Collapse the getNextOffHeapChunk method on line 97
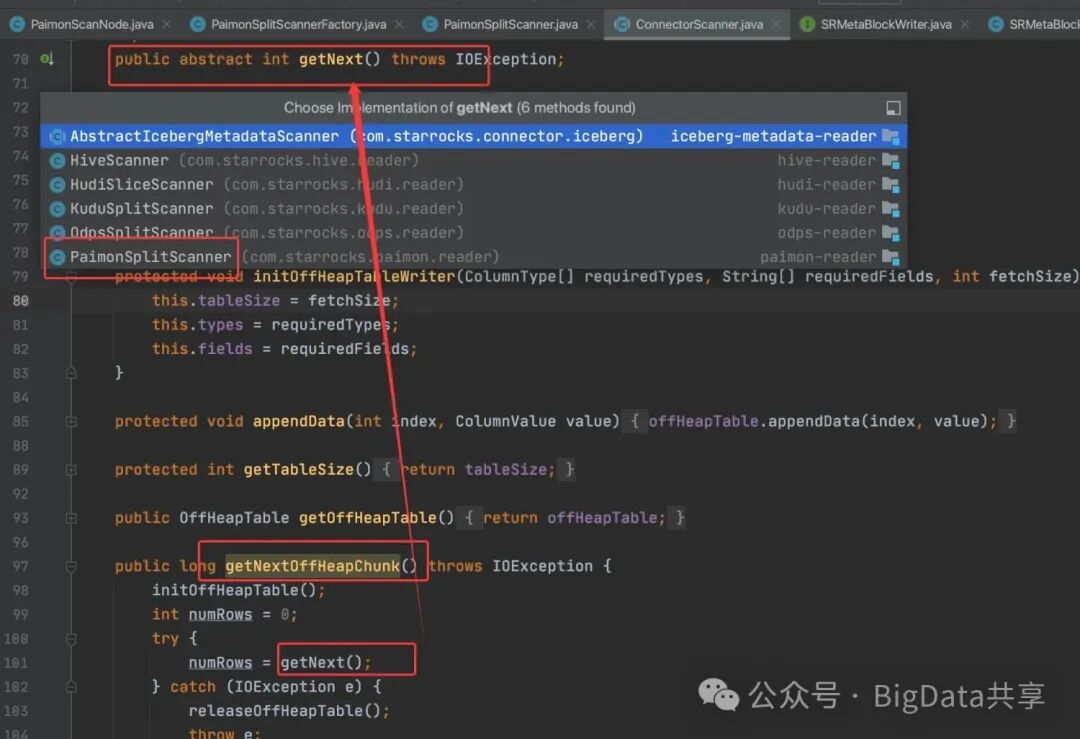 pos(71,566)
